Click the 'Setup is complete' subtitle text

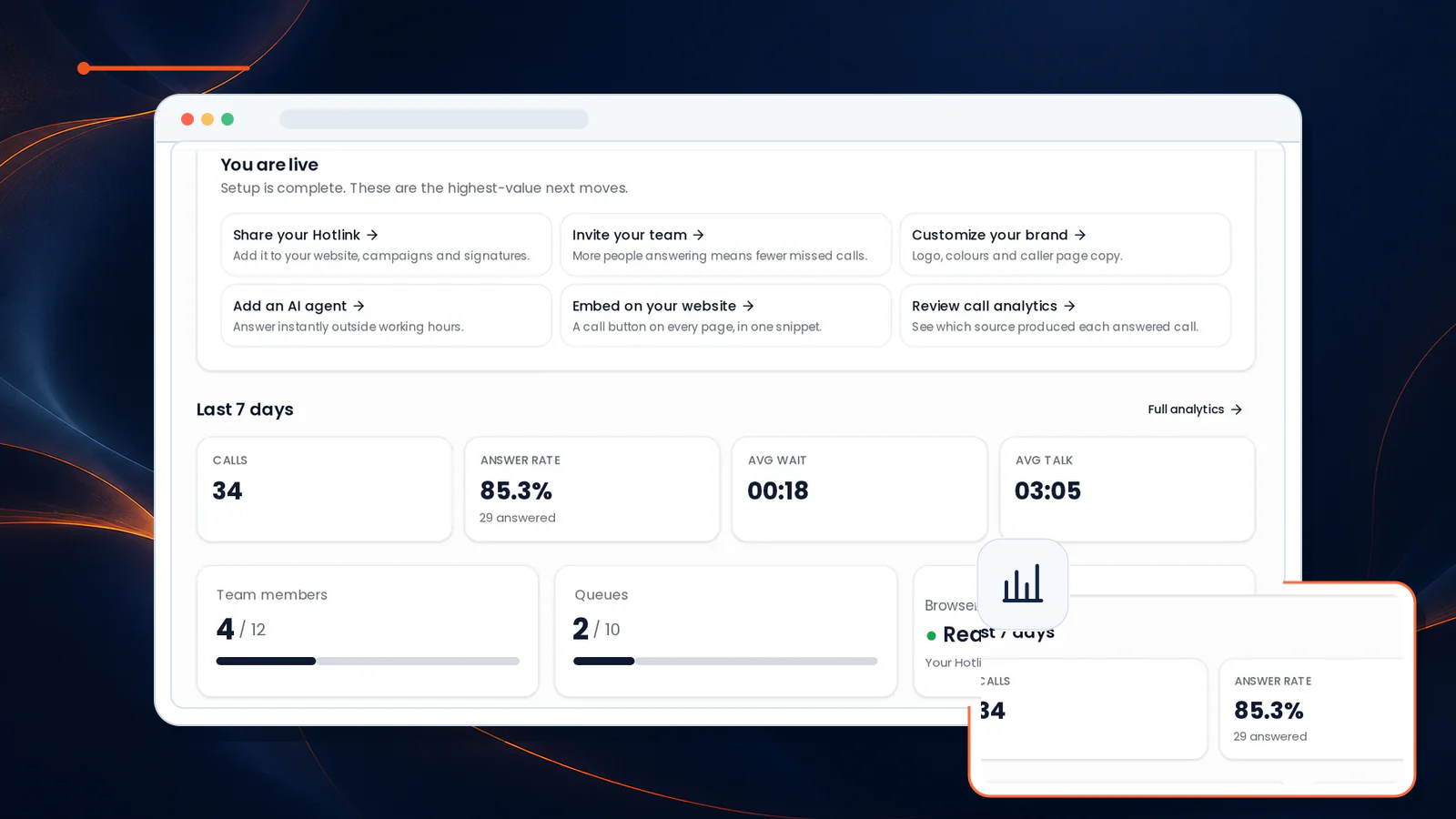pyautogui.click(x=424, y=188)
